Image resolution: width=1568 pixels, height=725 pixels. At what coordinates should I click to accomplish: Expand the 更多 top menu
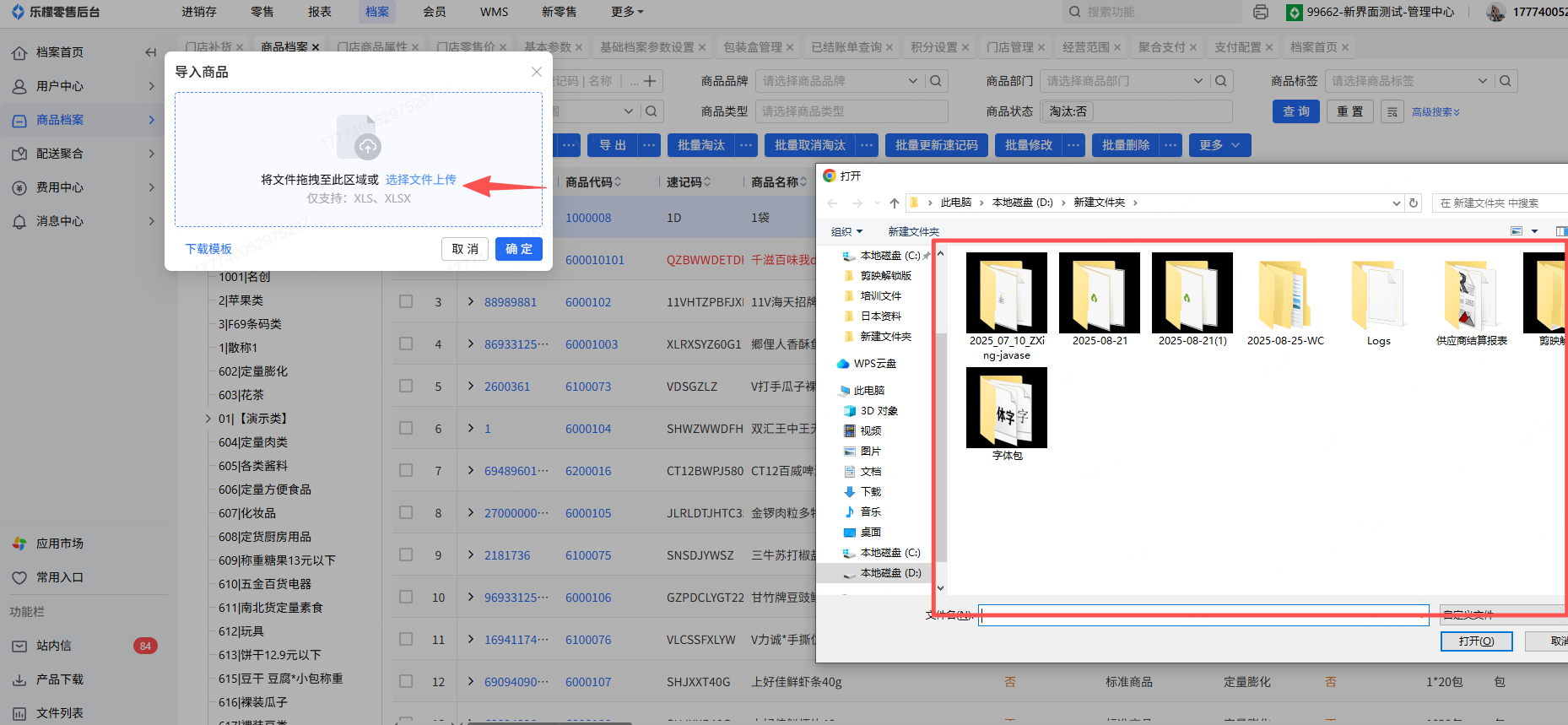(x=627, y=12)
